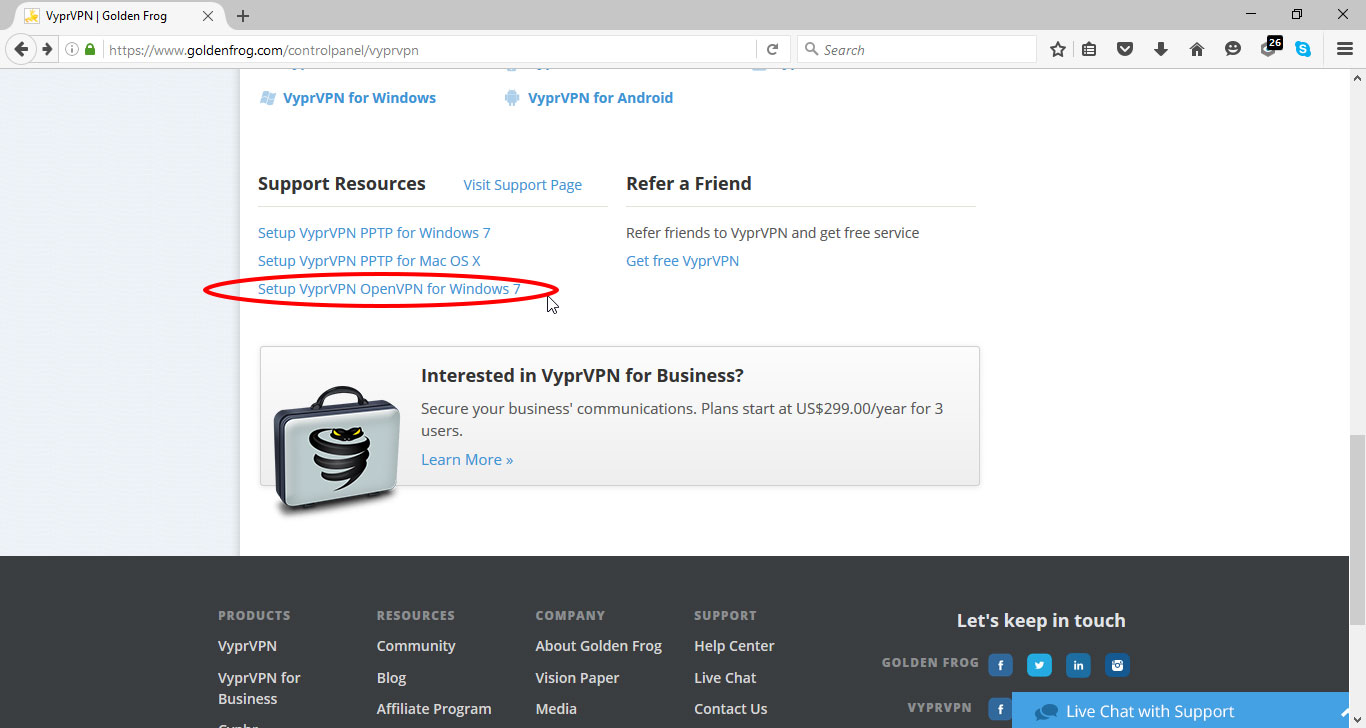The height and width of the screenshot is (728, 1366).
Task: Click the GOLDEN FROG social row label
Action: pyautogui.click(x=930, y=663)
